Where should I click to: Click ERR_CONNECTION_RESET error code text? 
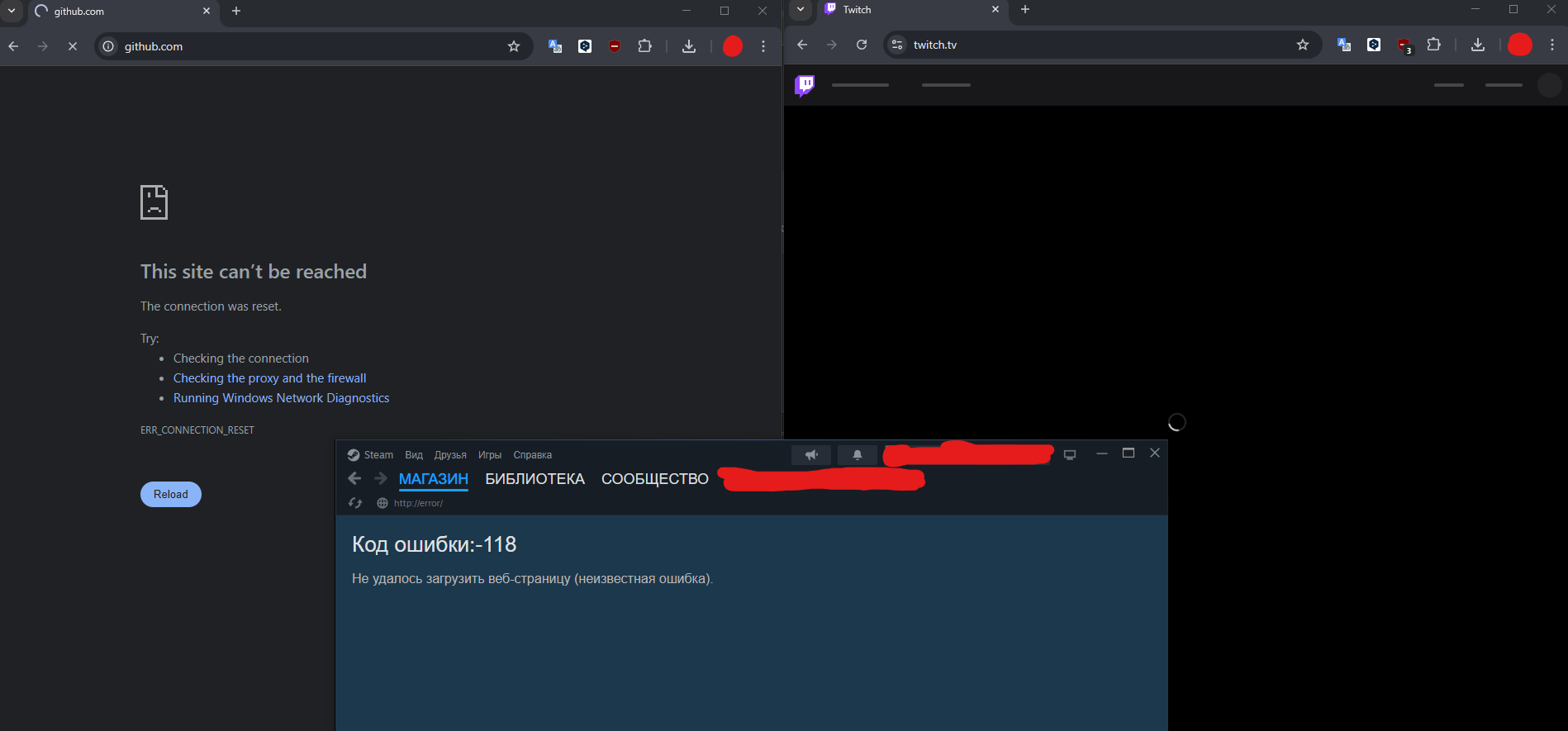pos(197,430)
